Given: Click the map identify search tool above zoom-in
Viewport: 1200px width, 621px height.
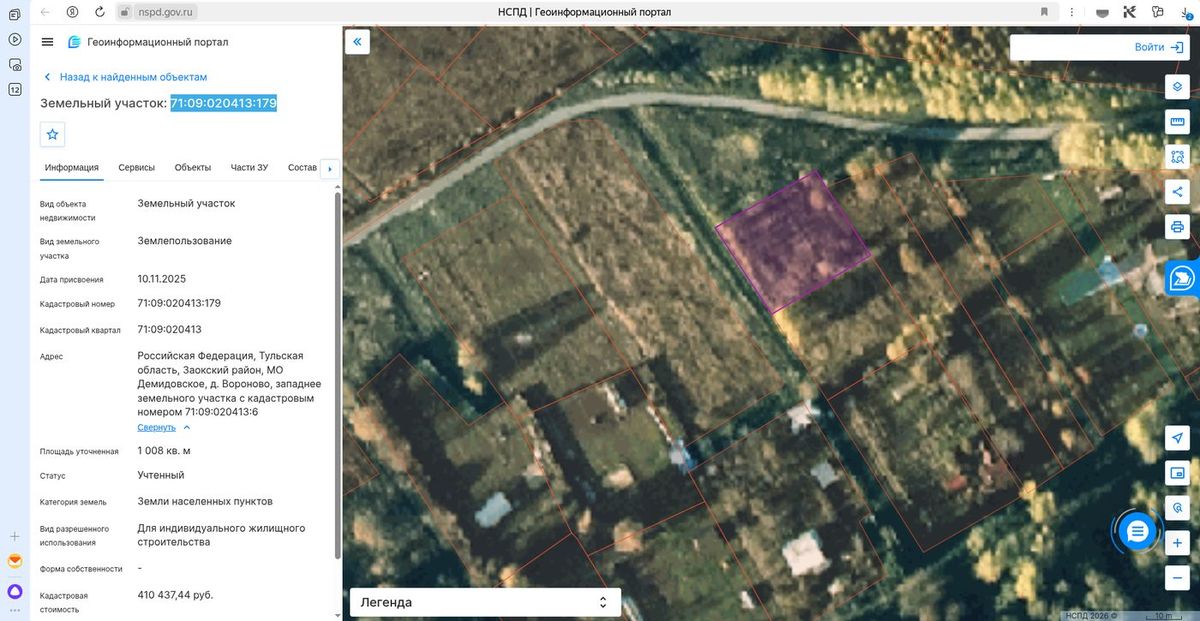Looking at the screenshot, I should coord(1177,508).
